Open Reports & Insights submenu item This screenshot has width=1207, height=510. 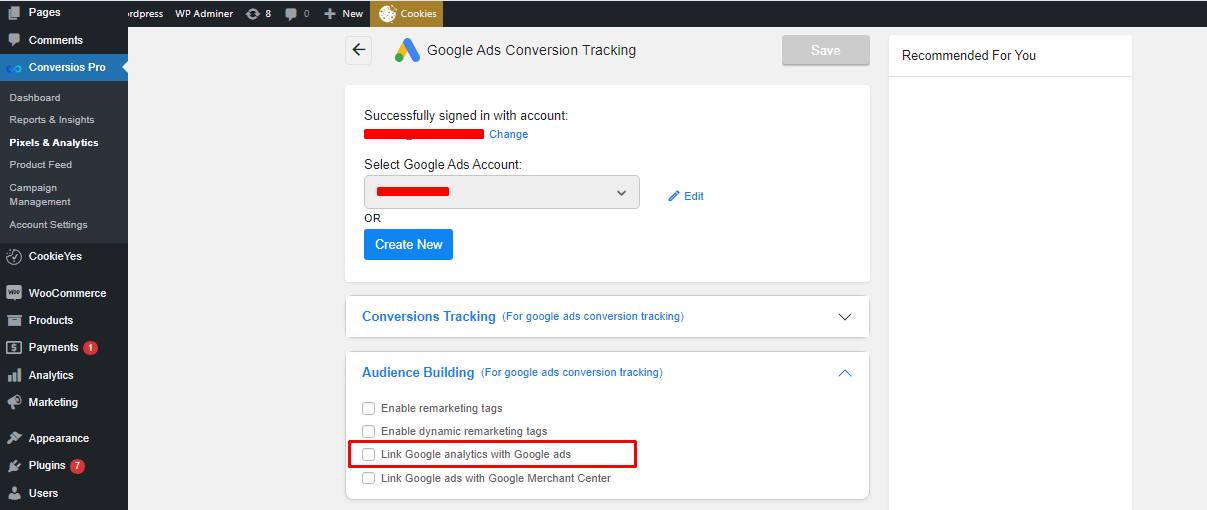52,120
